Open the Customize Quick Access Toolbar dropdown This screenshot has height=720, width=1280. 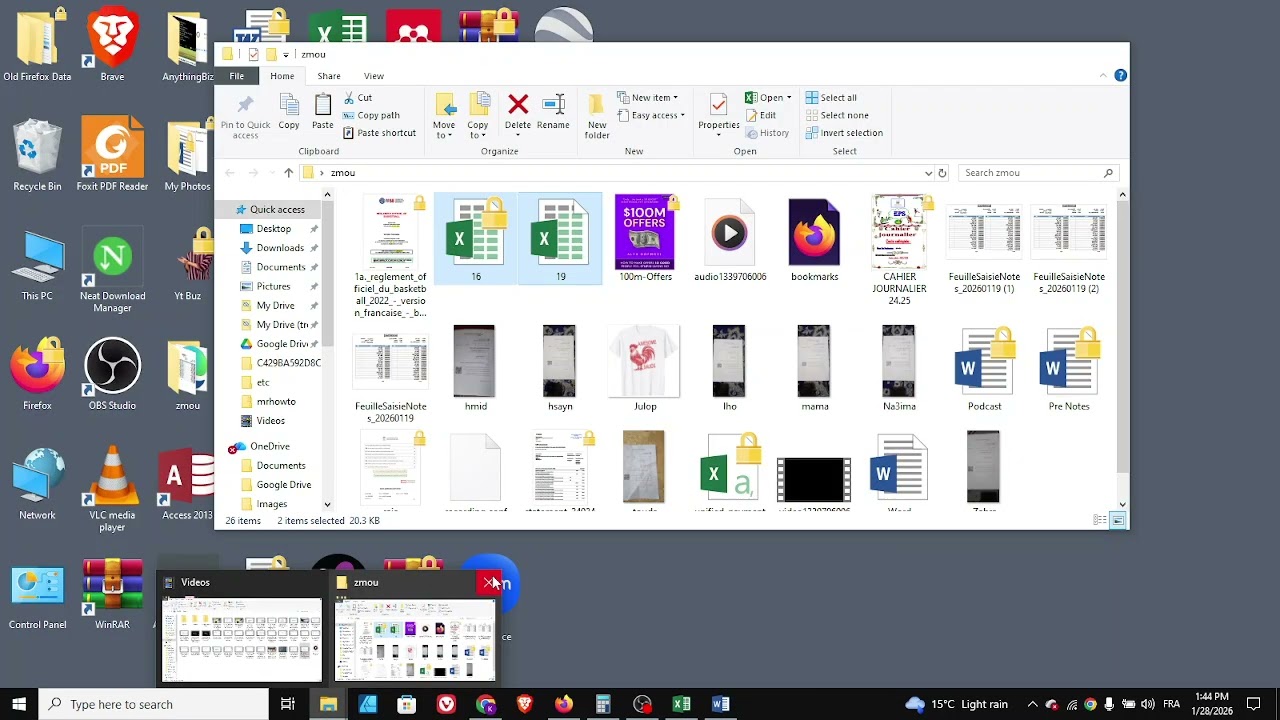pos(286,54)
